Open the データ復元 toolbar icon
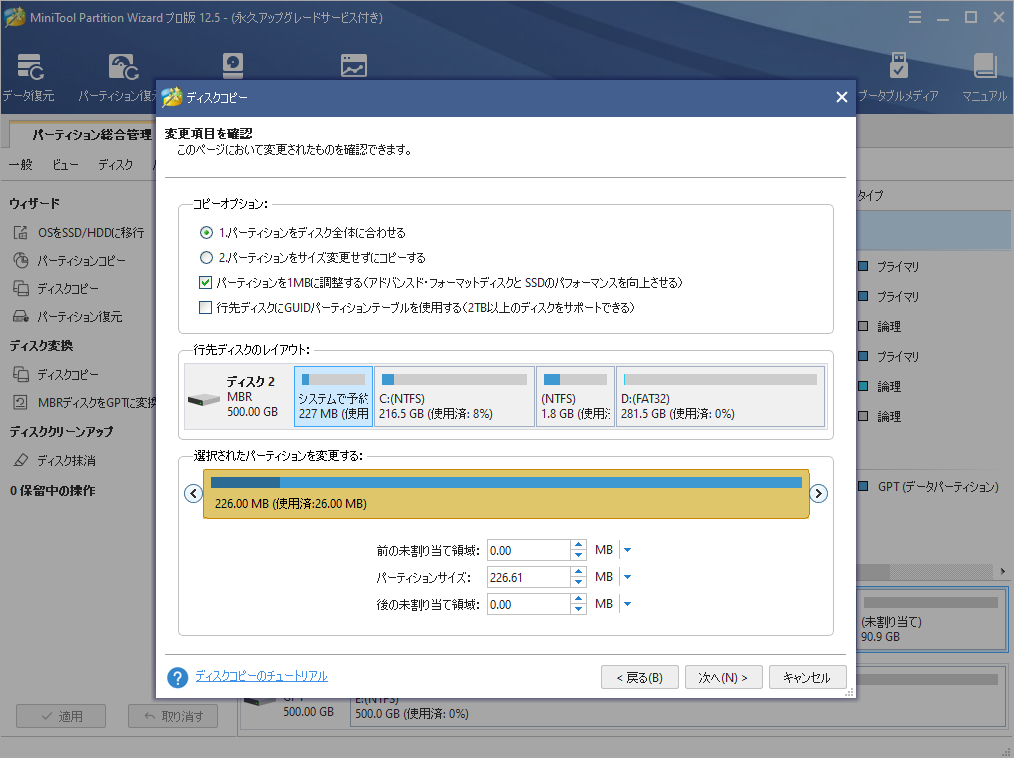This screenshot has width=1014, height=758. click(x=29, y=76)
